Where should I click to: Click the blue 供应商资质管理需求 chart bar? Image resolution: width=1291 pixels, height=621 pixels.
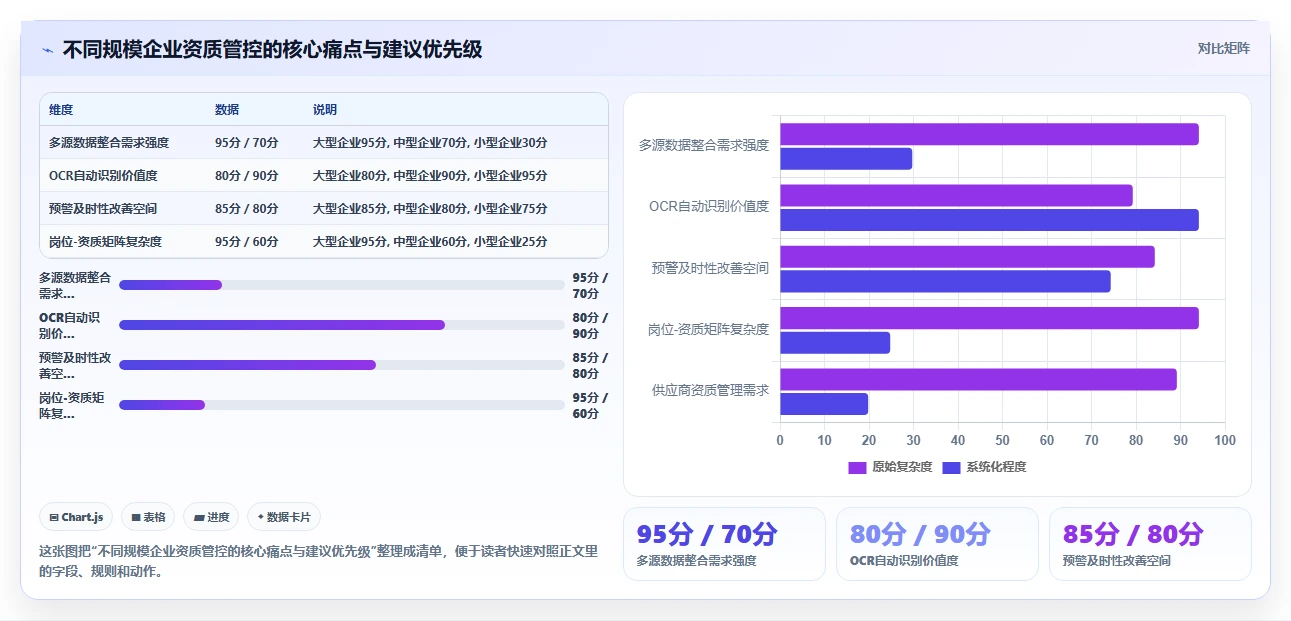pyautogui.click(x=824, y=404)
